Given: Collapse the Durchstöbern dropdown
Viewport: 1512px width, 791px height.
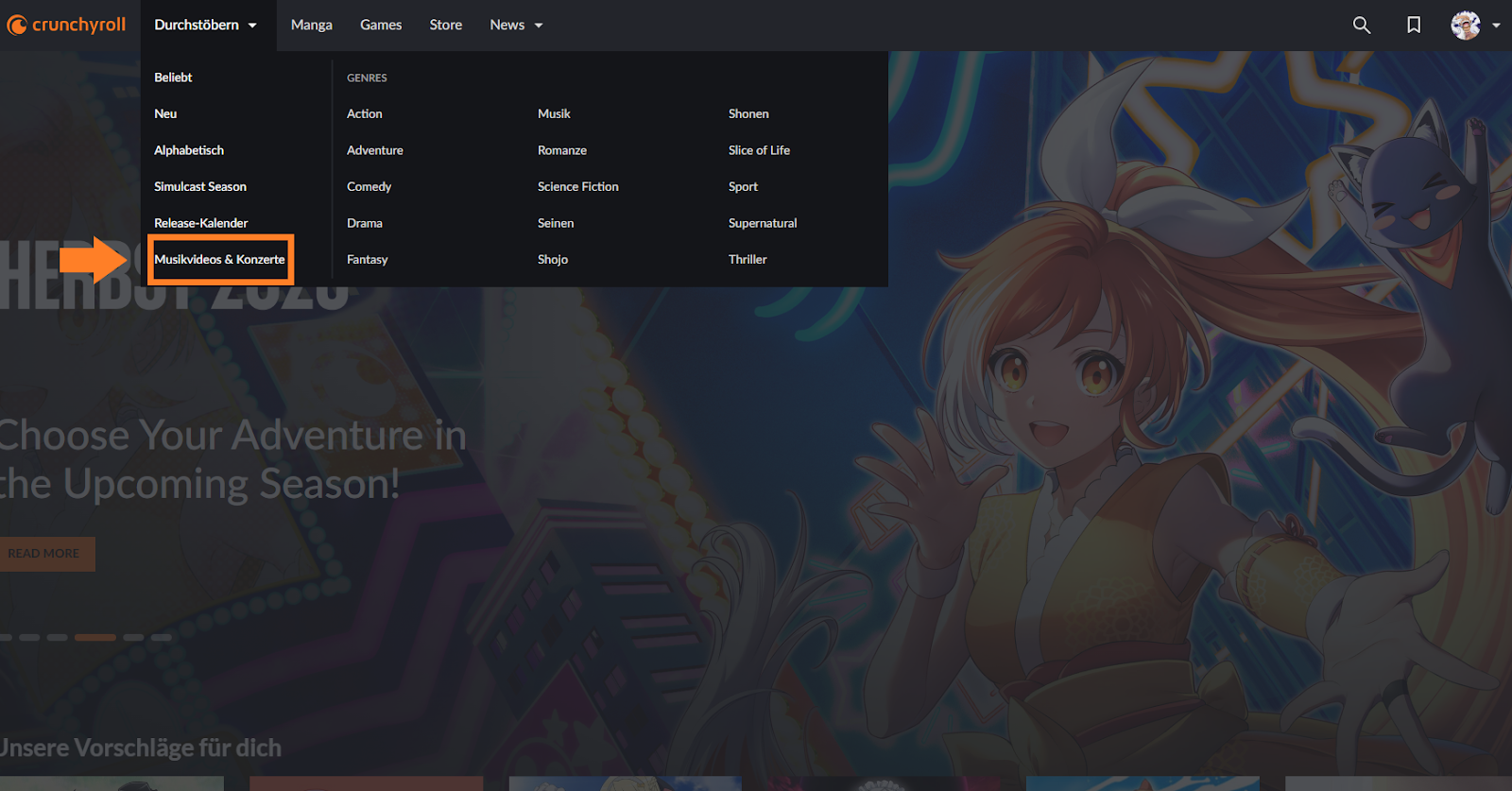Looking at the screenshot, I should coord(206,25).
